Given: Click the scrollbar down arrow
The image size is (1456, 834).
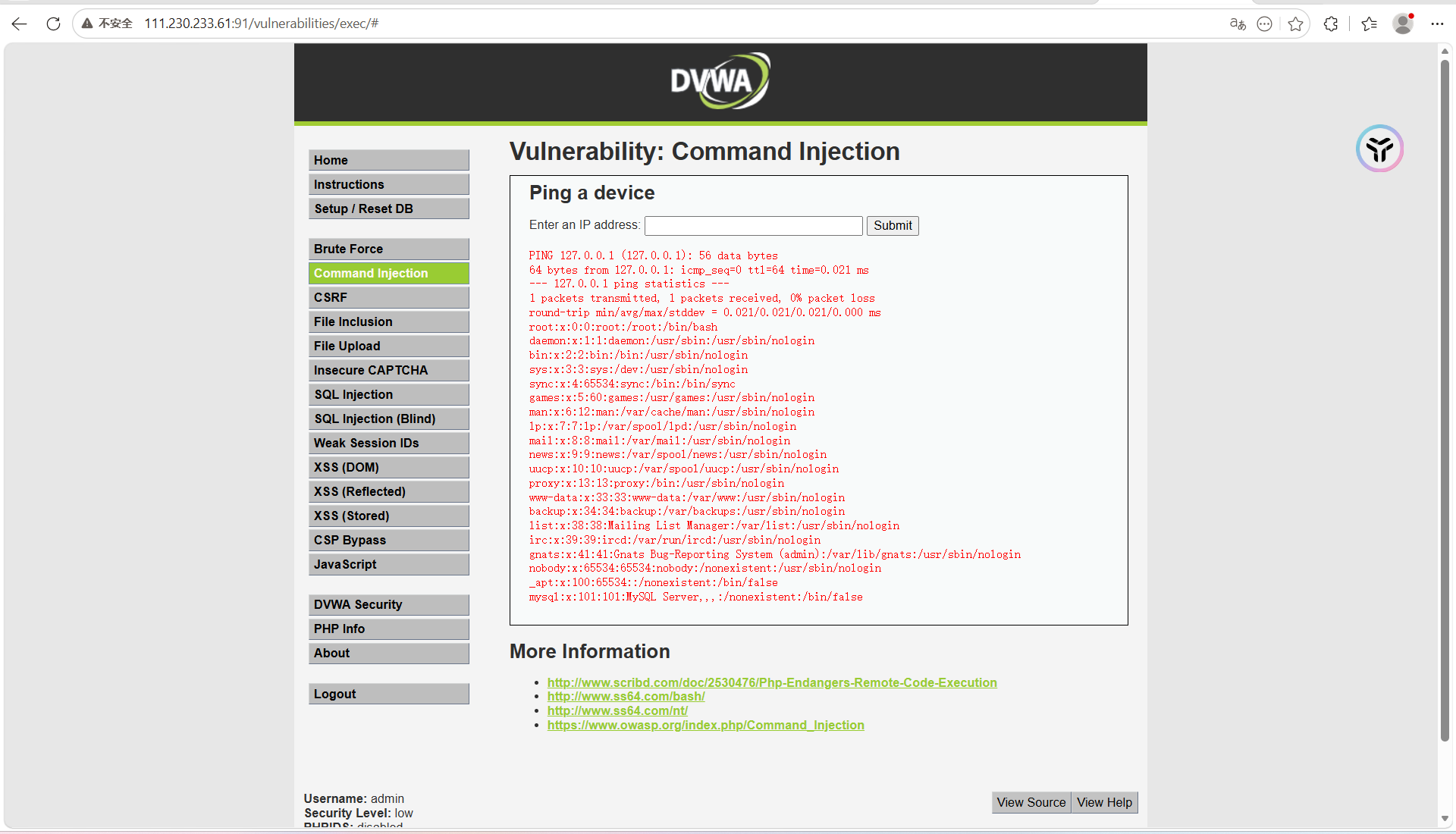Looking at the screenshot, I should (1445, 819).
